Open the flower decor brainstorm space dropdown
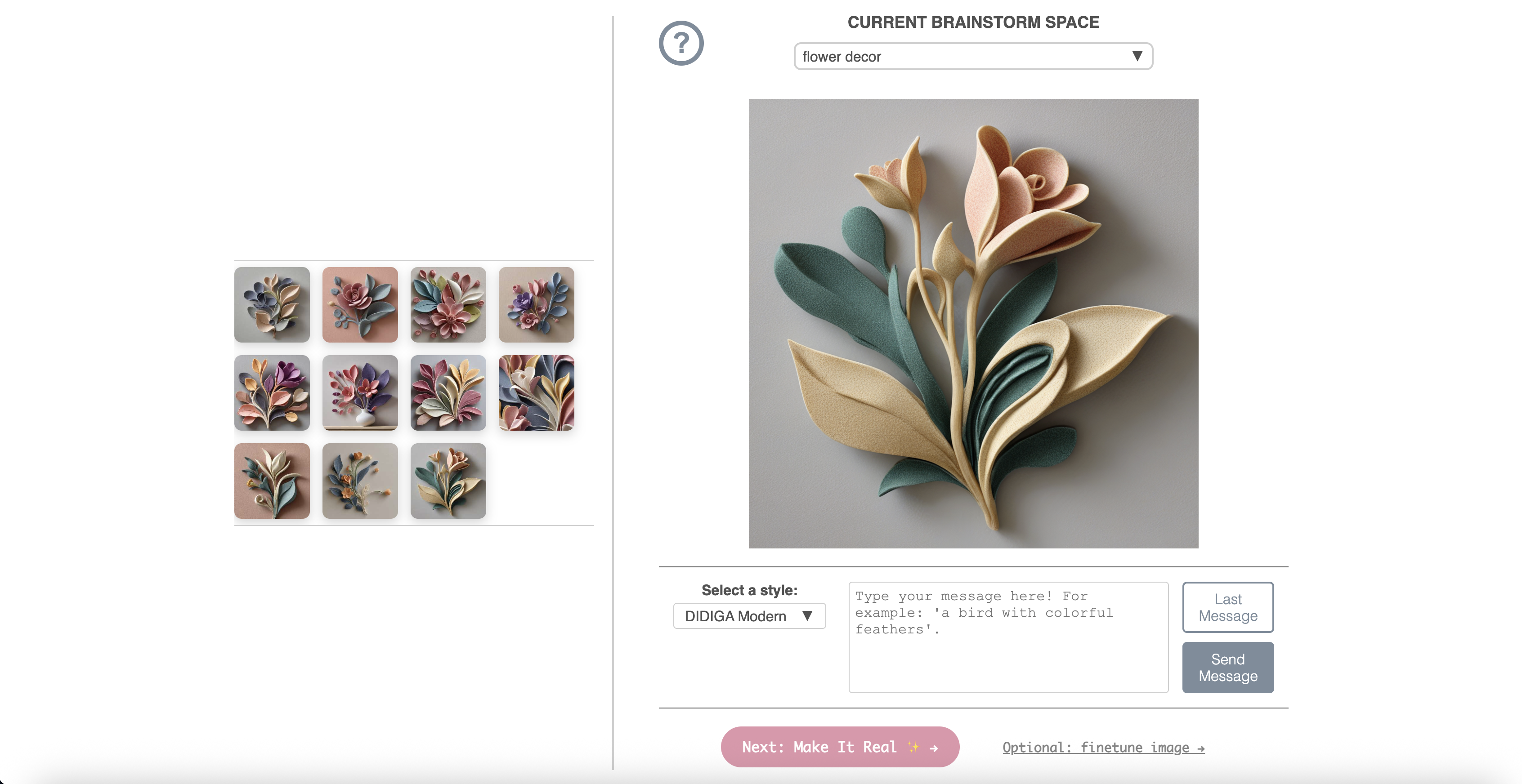 click(972, 57)
